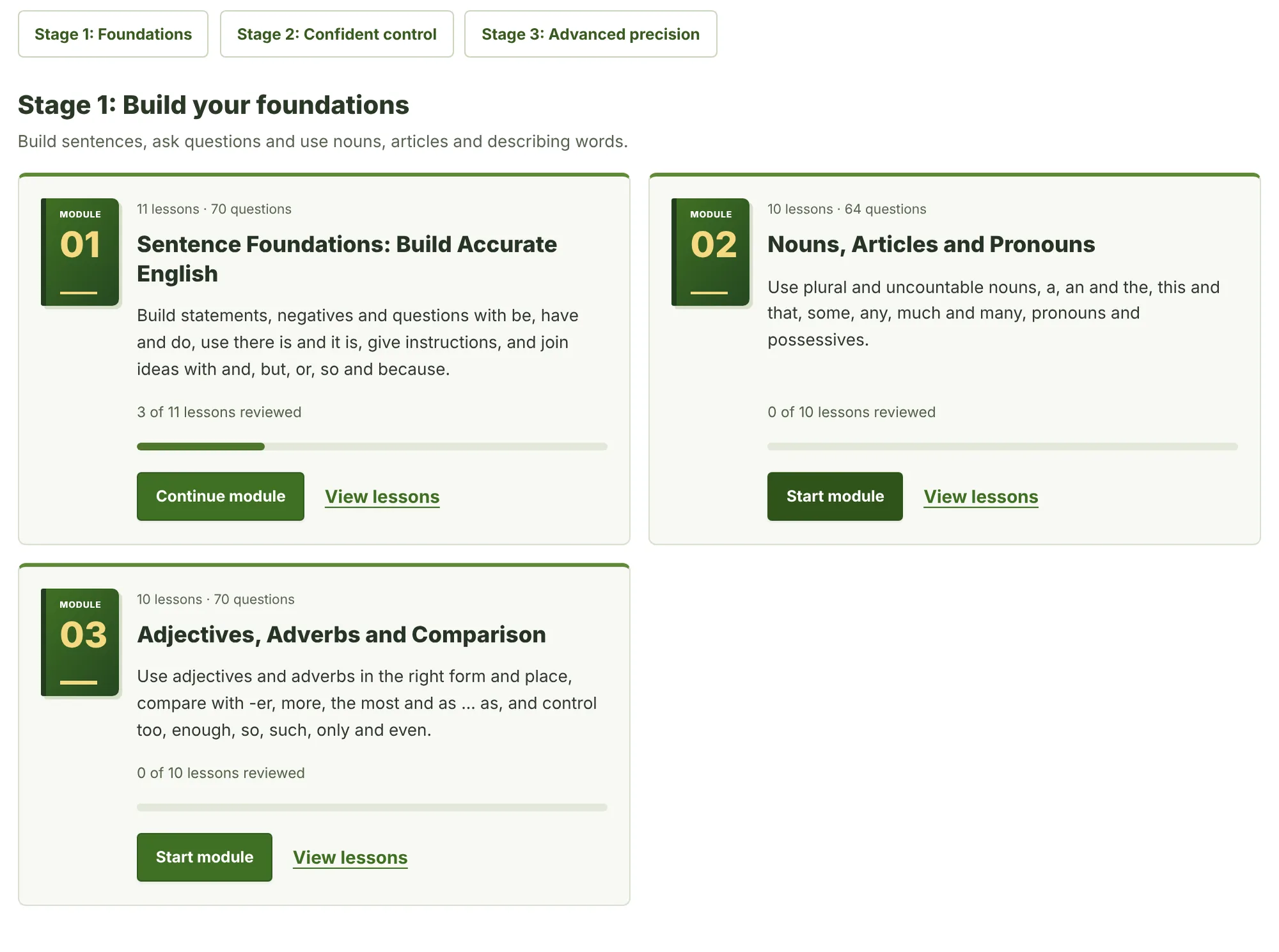1279x952 pixels.
Task: Start the Nouns, Articles and Pronouns module
Action: coord(835,496)
